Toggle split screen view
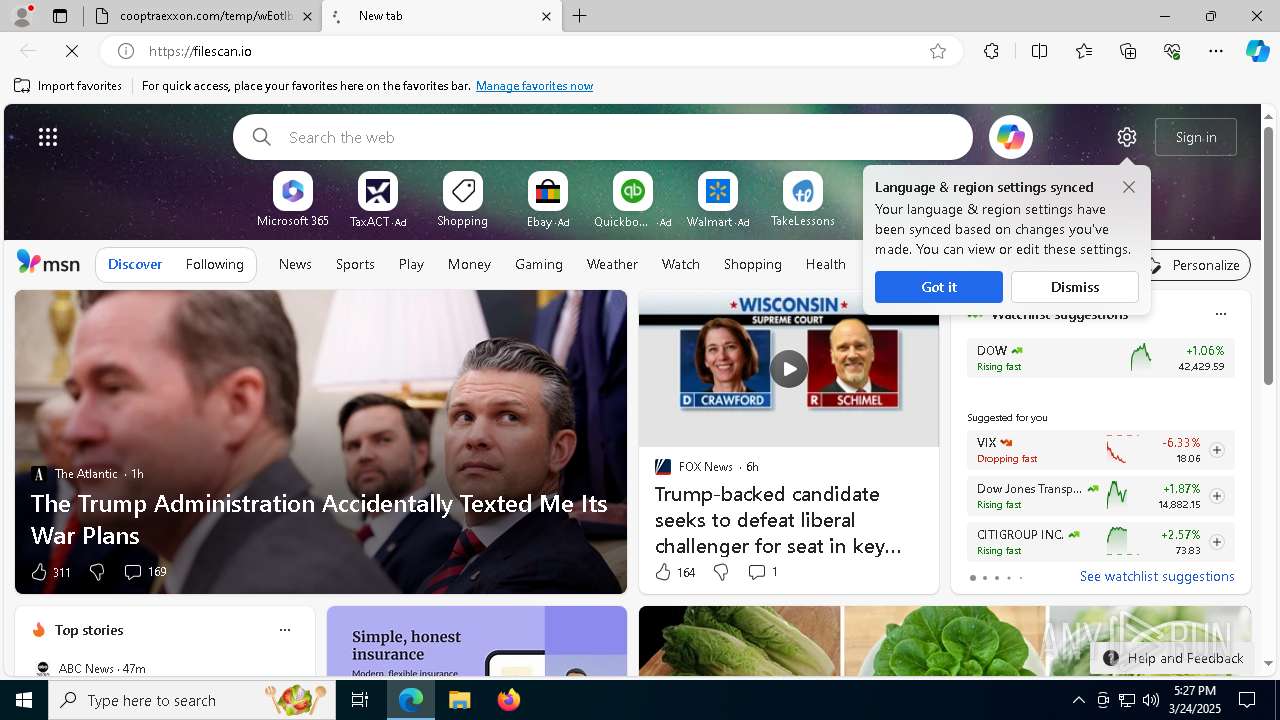The width and height of the screenshot is (1280, 720). click(1039, 51)
